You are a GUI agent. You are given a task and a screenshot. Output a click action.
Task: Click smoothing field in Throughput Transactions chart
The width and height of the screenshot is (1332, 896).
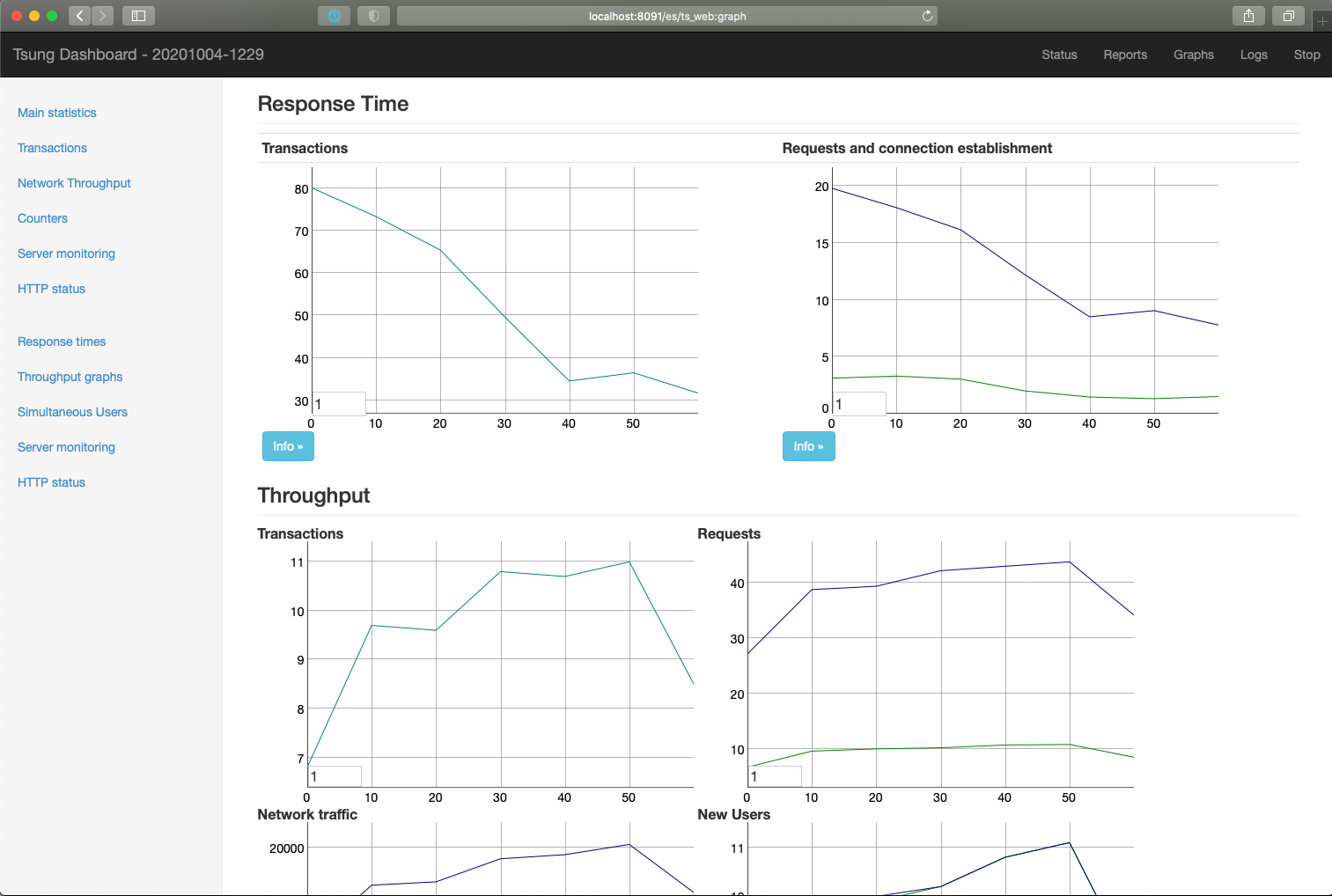click(335, 776)
